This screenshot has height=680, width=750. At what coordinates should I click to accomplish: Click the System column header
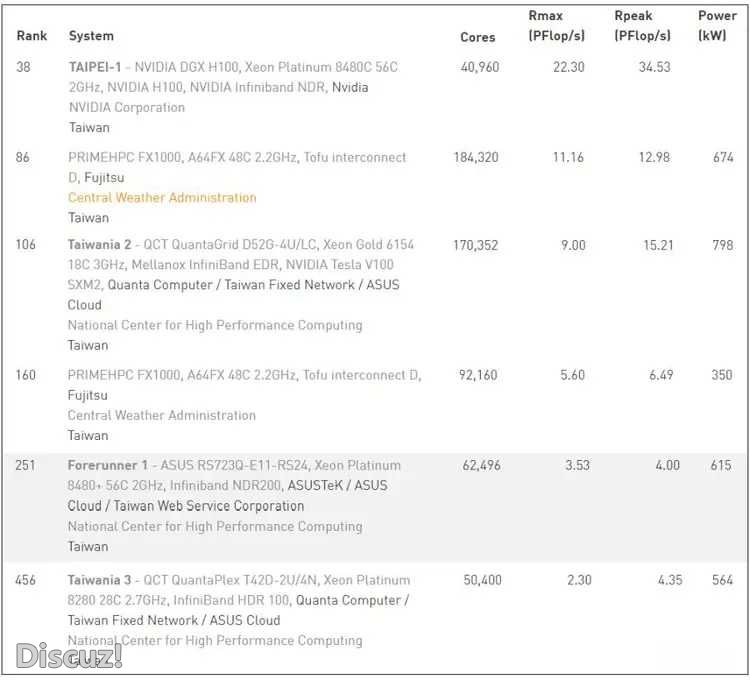click(x=91, y=36)
